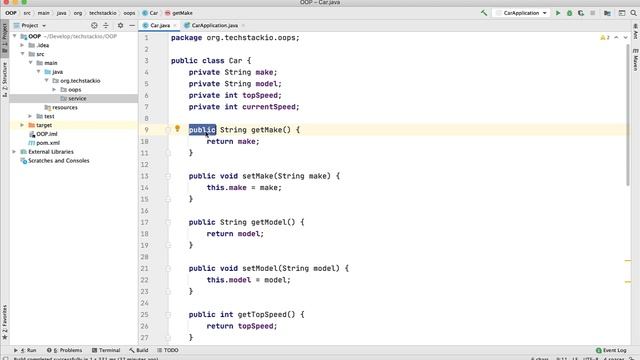Open the Maven tool window
The image size is (640, 360).
click(636, 60)
